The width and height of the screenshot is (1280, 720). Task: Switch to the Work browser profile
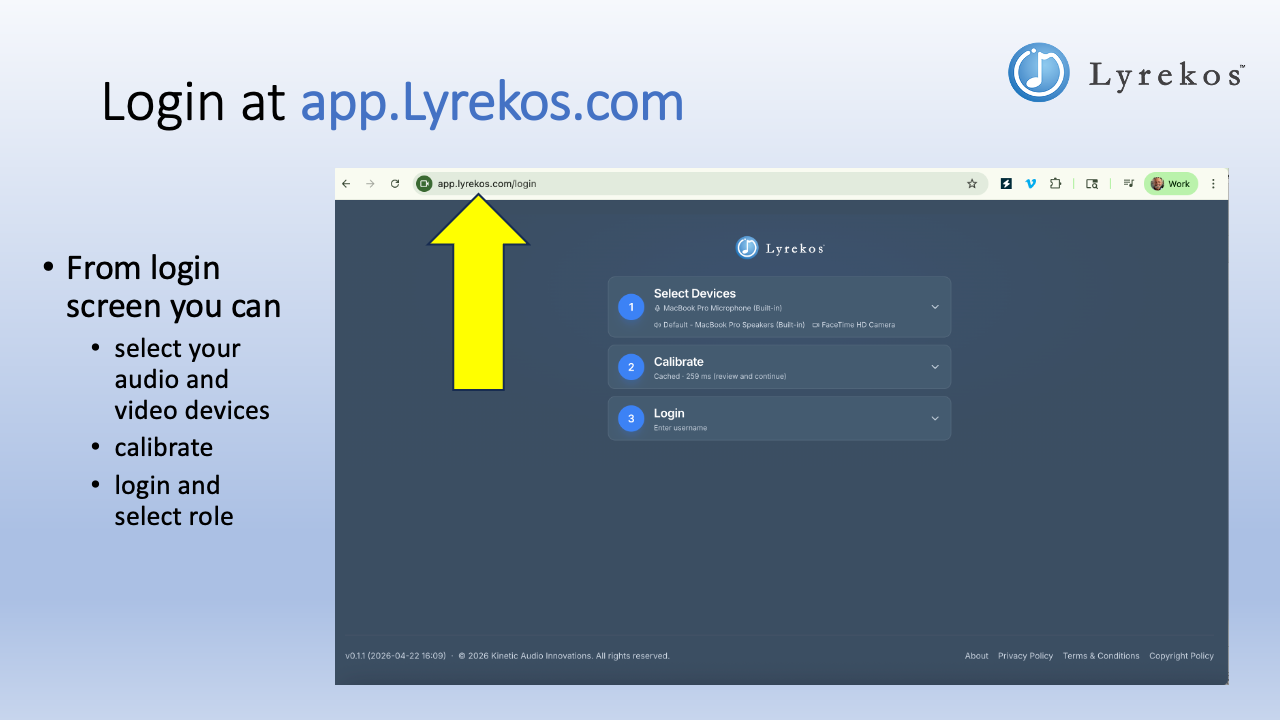coord(1170,183)
